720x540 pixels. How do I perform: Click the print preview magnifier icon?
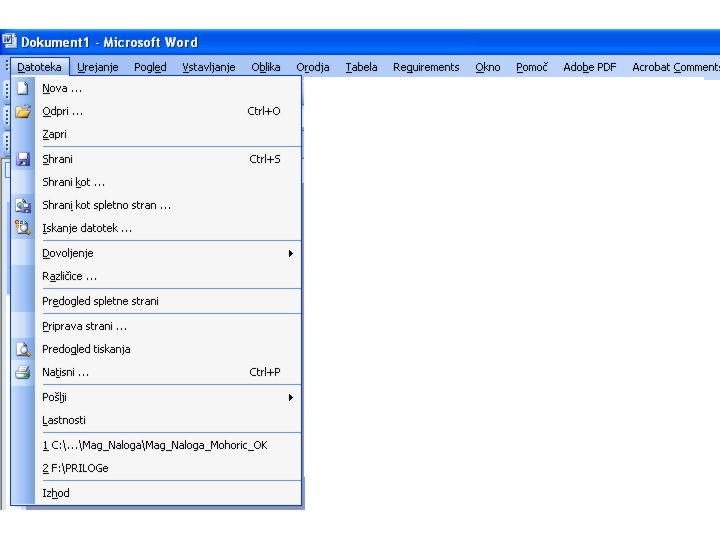pyautogui.click(x=23, y=349)
